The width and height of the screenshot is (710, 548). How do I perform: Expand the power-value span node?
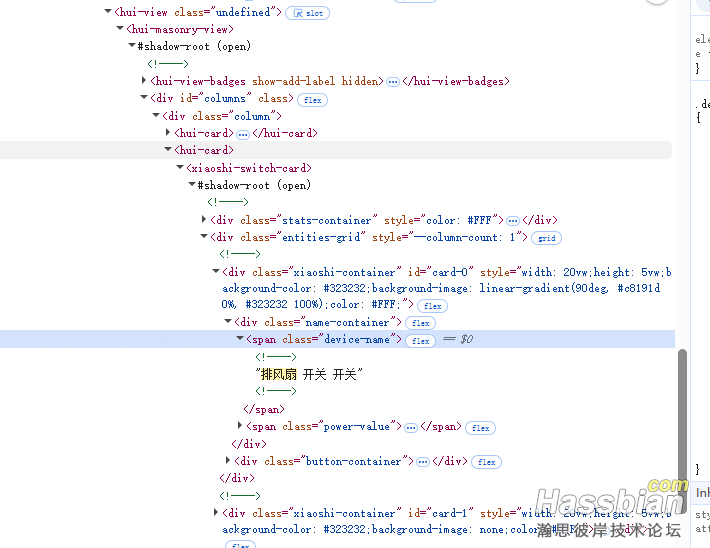click(x=240, y=426)
